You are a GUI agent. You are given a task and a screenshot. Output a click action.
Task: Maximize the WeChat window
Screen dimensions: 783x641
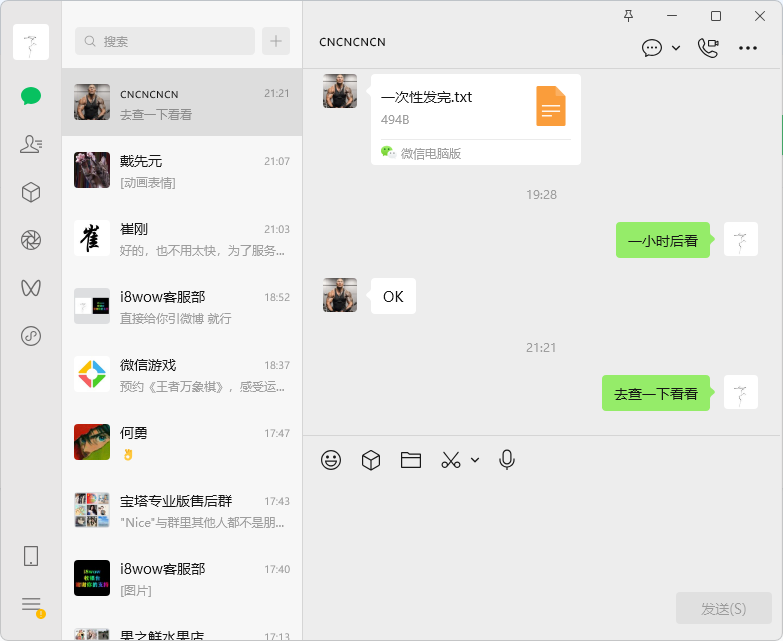716,16
